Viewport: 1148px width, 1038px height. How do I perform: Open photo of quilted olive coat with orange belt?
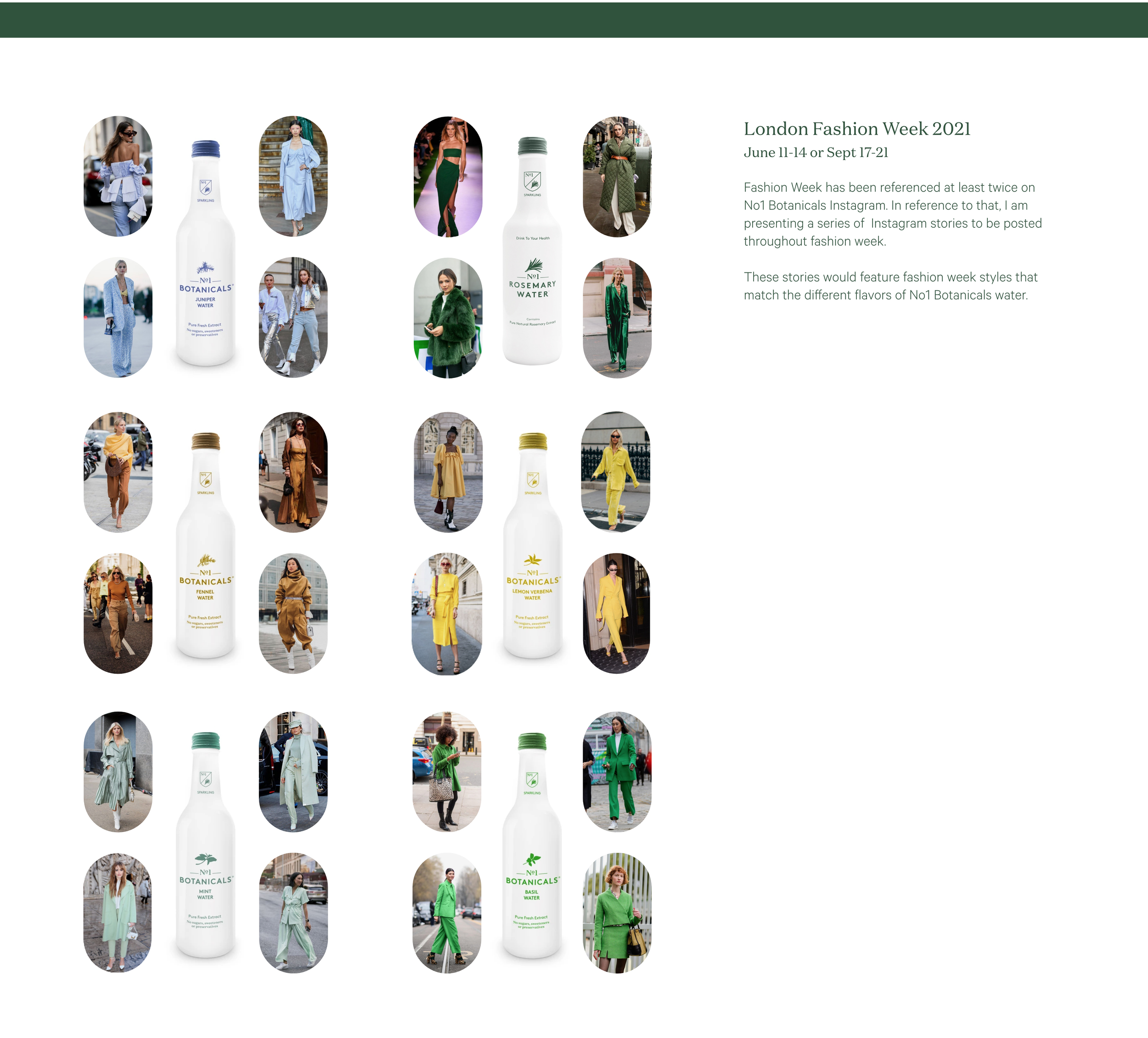point(617,177)
